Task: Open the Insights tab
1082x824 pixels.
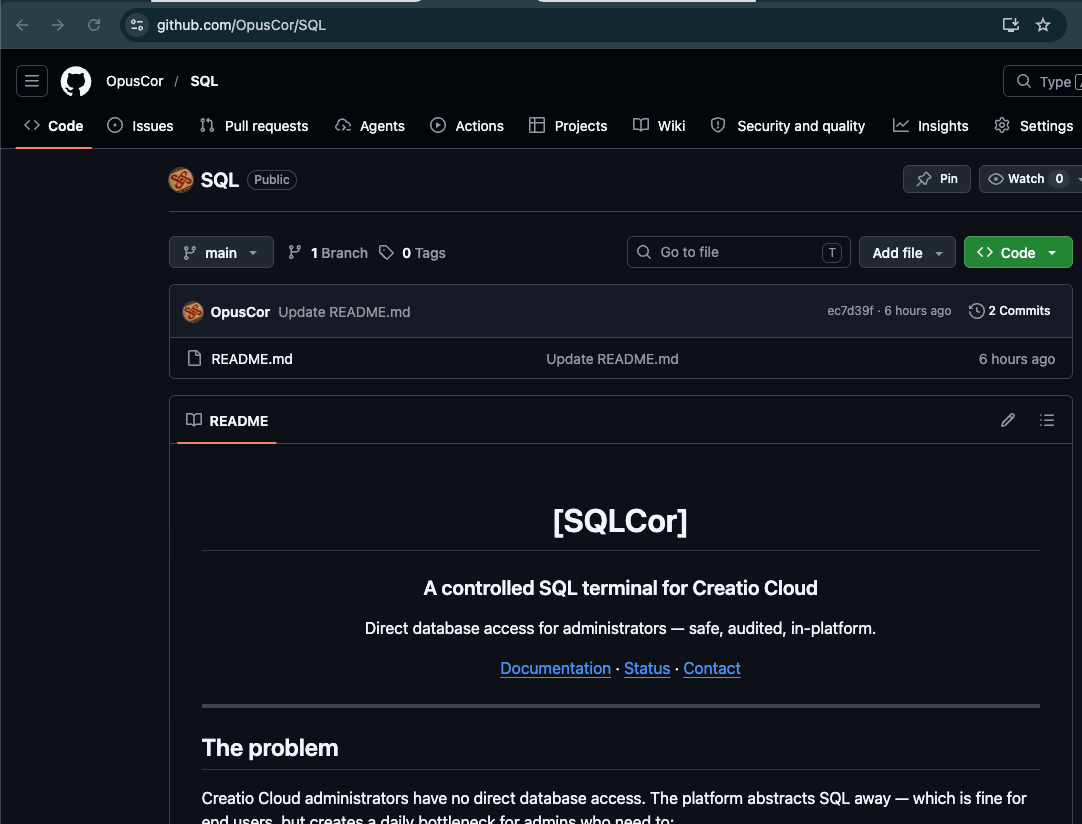Action: pyautogui.click(x=930, y=126)
